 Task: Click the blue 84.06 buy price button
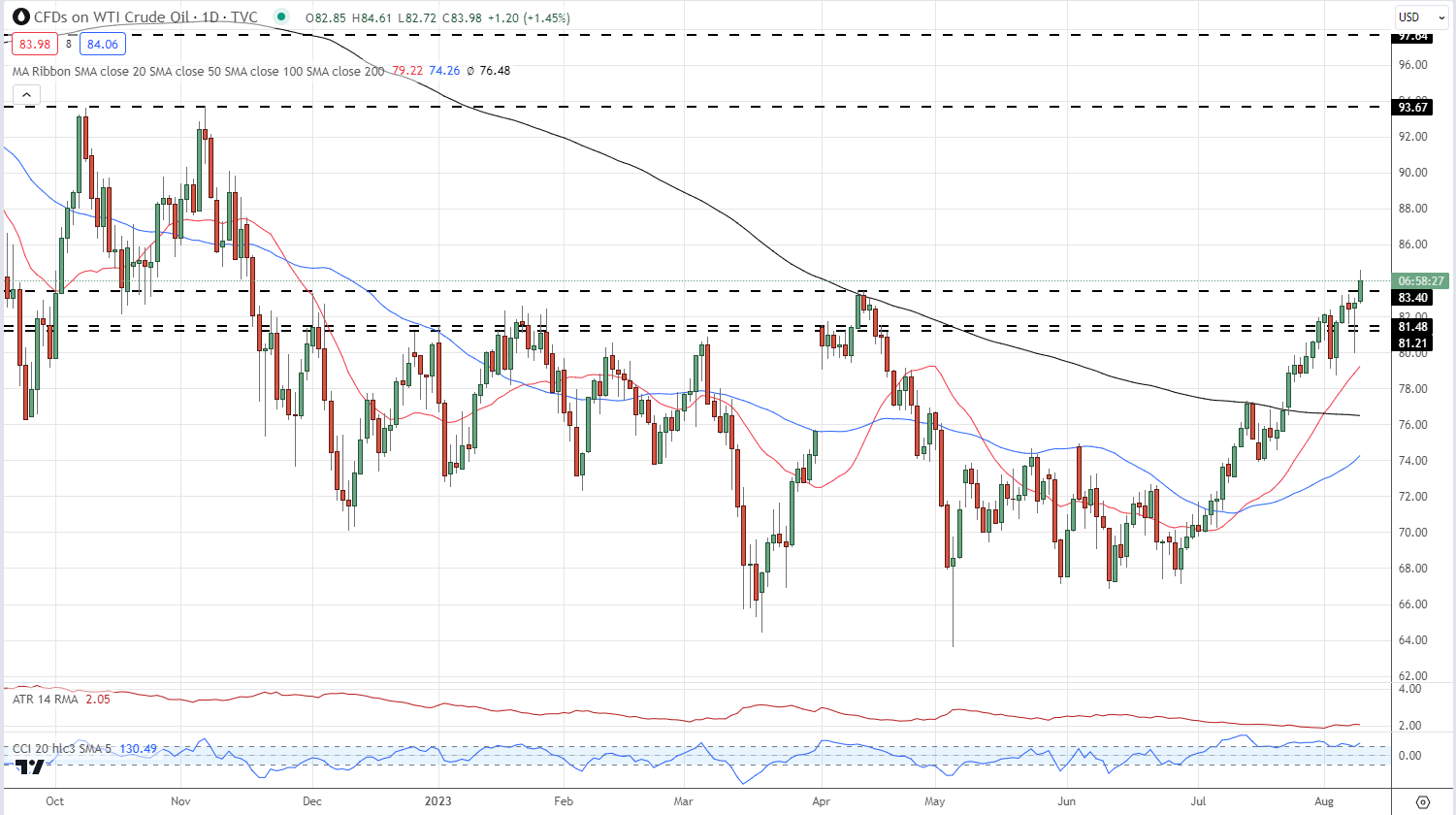click(x=103, y=44)
